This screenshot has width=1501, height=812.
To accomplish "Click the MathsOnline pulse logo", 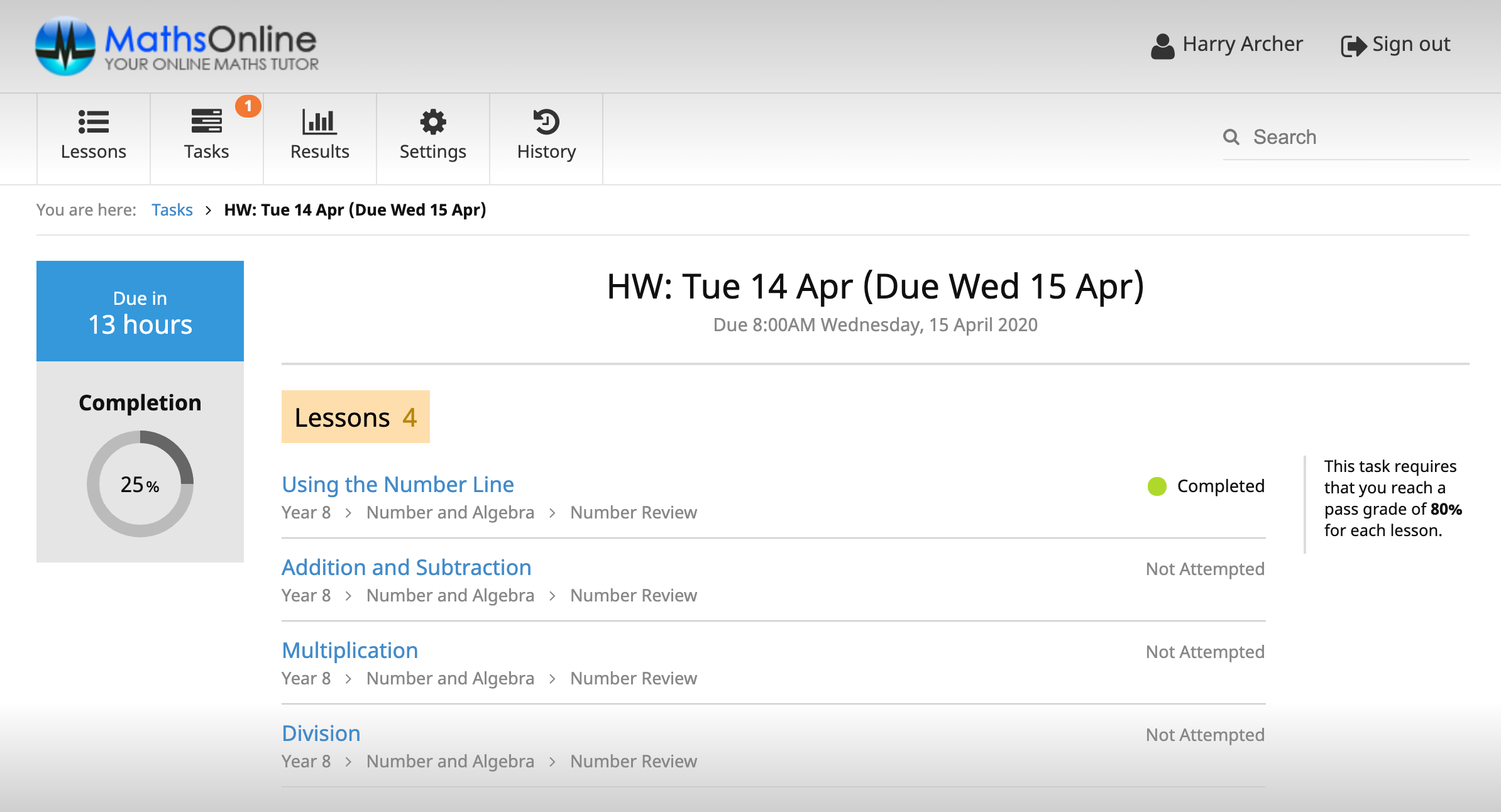I will pos(65,47).
